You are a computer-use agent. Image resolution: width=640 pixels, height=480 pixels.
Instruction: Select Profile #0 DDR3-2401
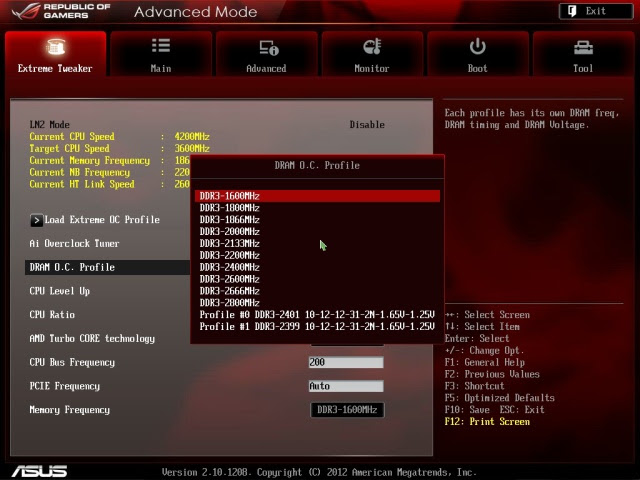(x=317, y=314)
